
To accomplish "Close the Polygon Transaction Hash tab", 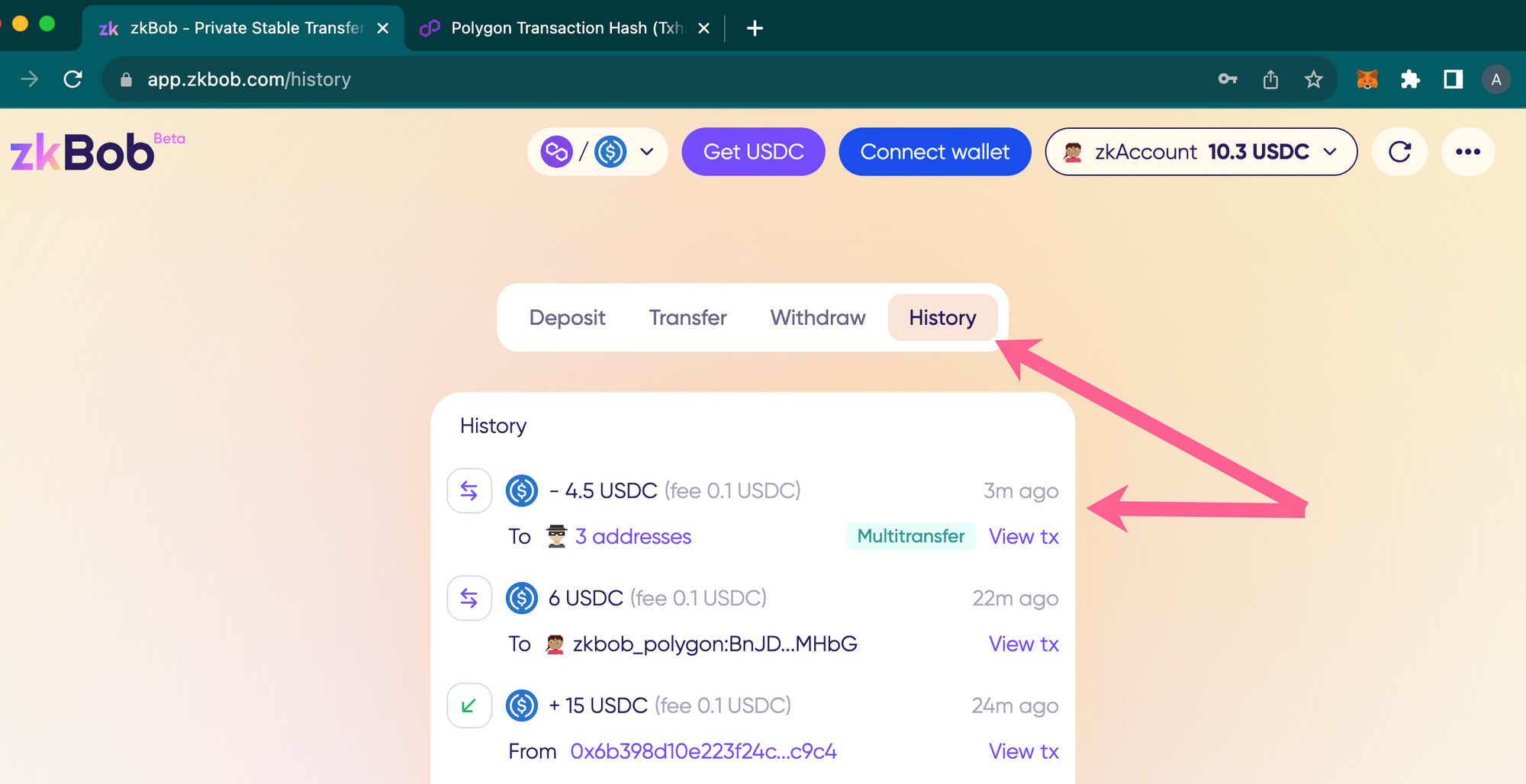I will [x=704, y=28].
